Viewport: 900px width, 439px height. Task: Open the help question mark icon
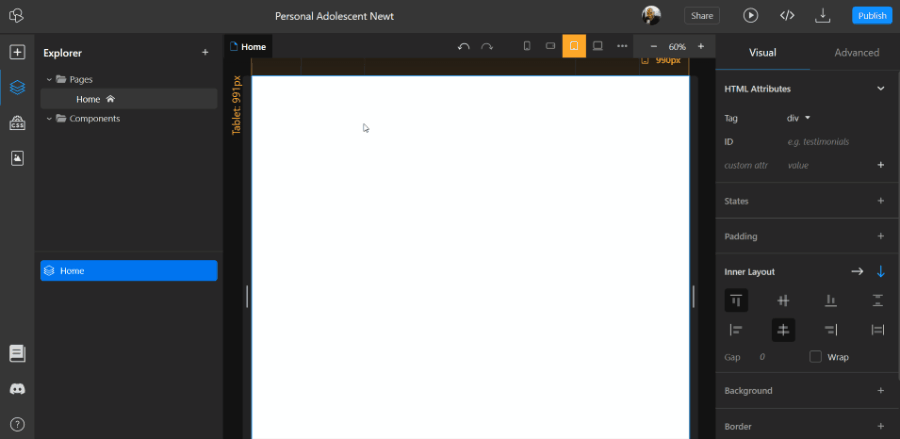(17, 425)
